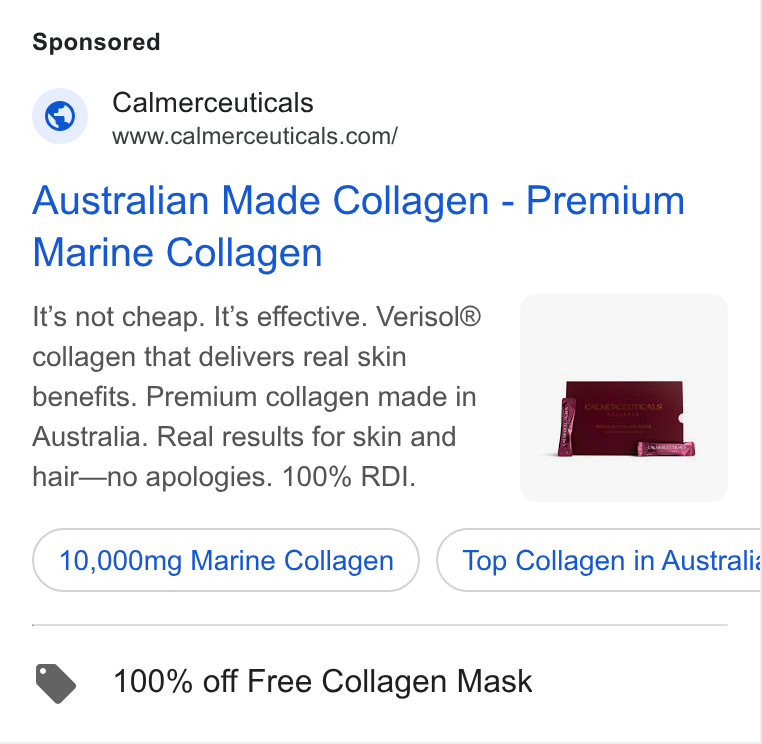Click the Verisol® word in the description
The width and height of the screenshot is (762, 744).
click(x=428, y=317)
